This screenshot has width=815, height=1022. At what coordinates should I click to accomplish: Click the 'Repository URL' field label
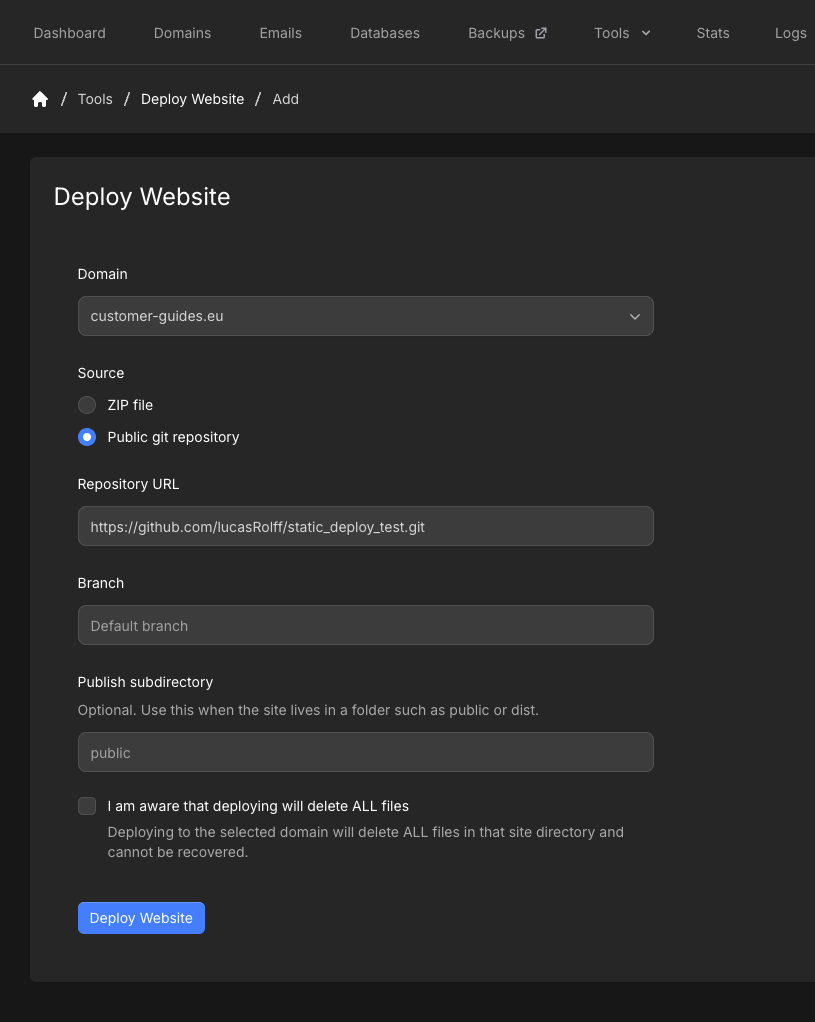click(128, 484)
